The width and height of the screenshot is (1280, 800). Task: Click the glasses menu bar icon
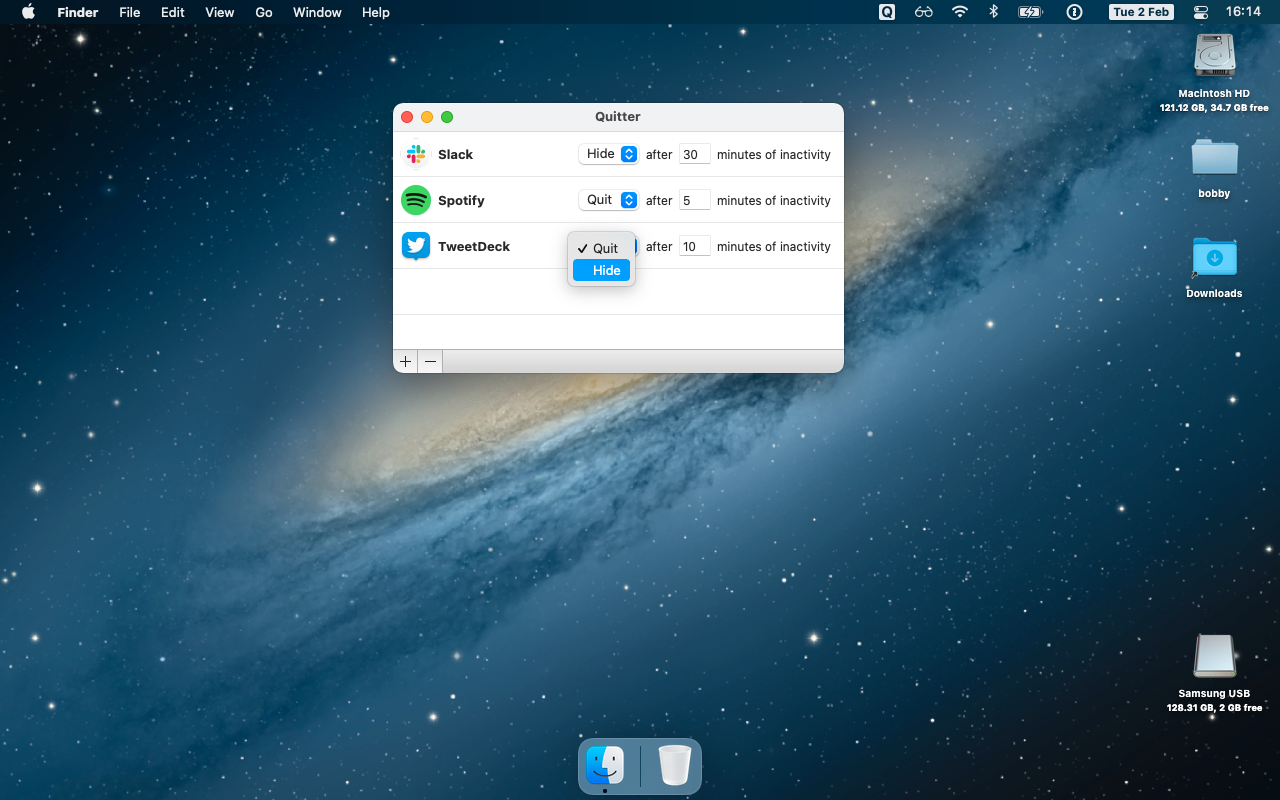click(x=923, y=12)
